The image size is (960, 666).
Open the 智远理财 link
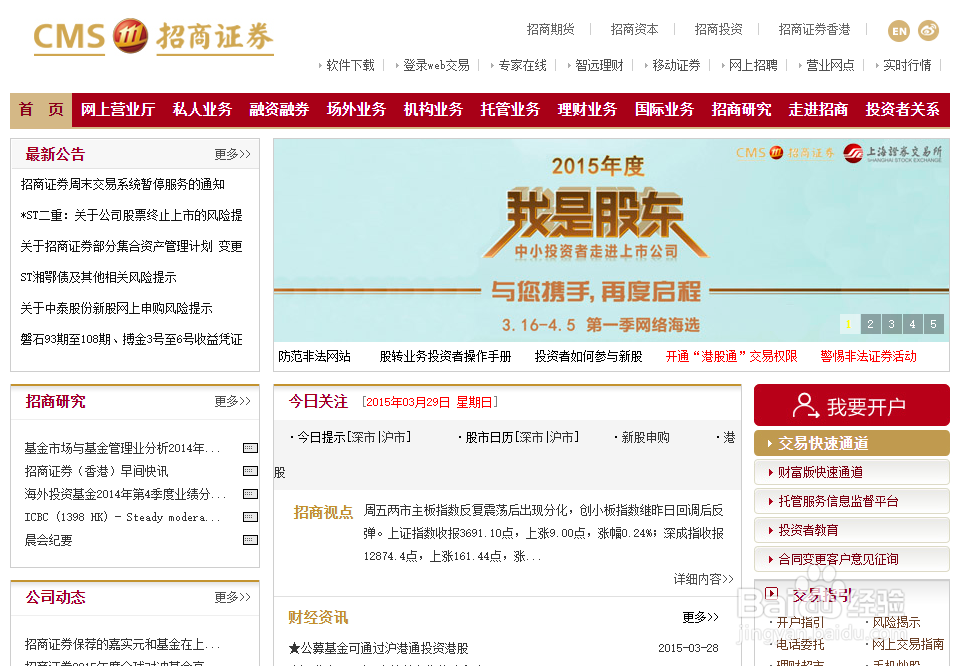[599, 65]
